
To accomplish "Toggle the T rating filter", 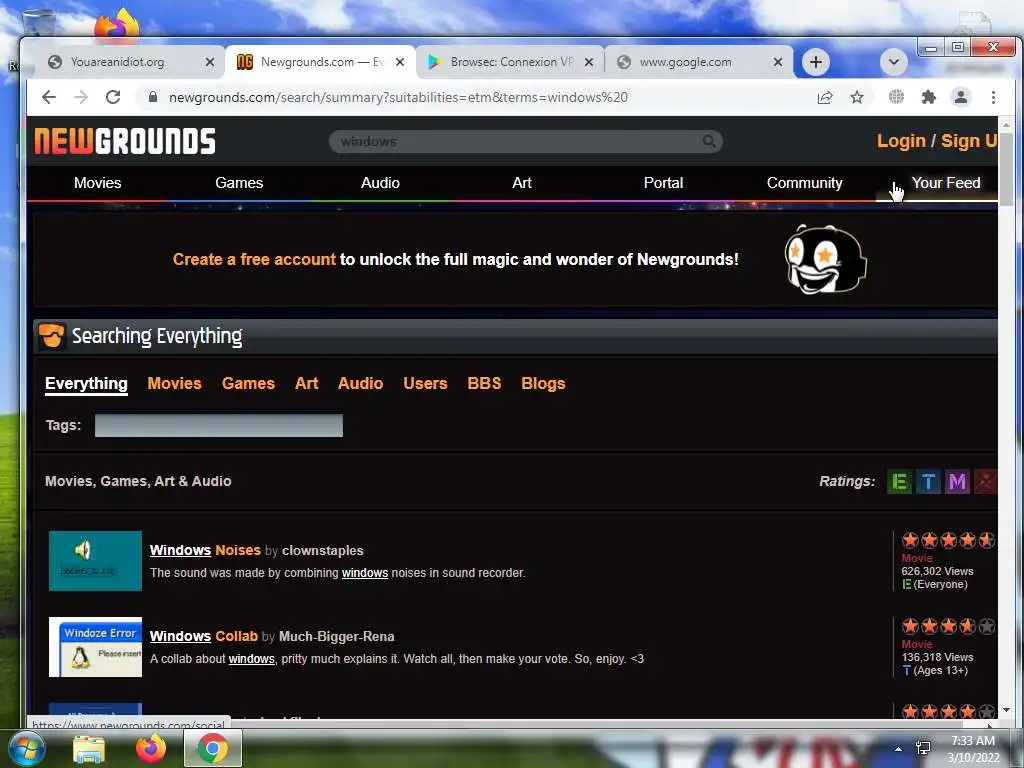I will (928, 482).
